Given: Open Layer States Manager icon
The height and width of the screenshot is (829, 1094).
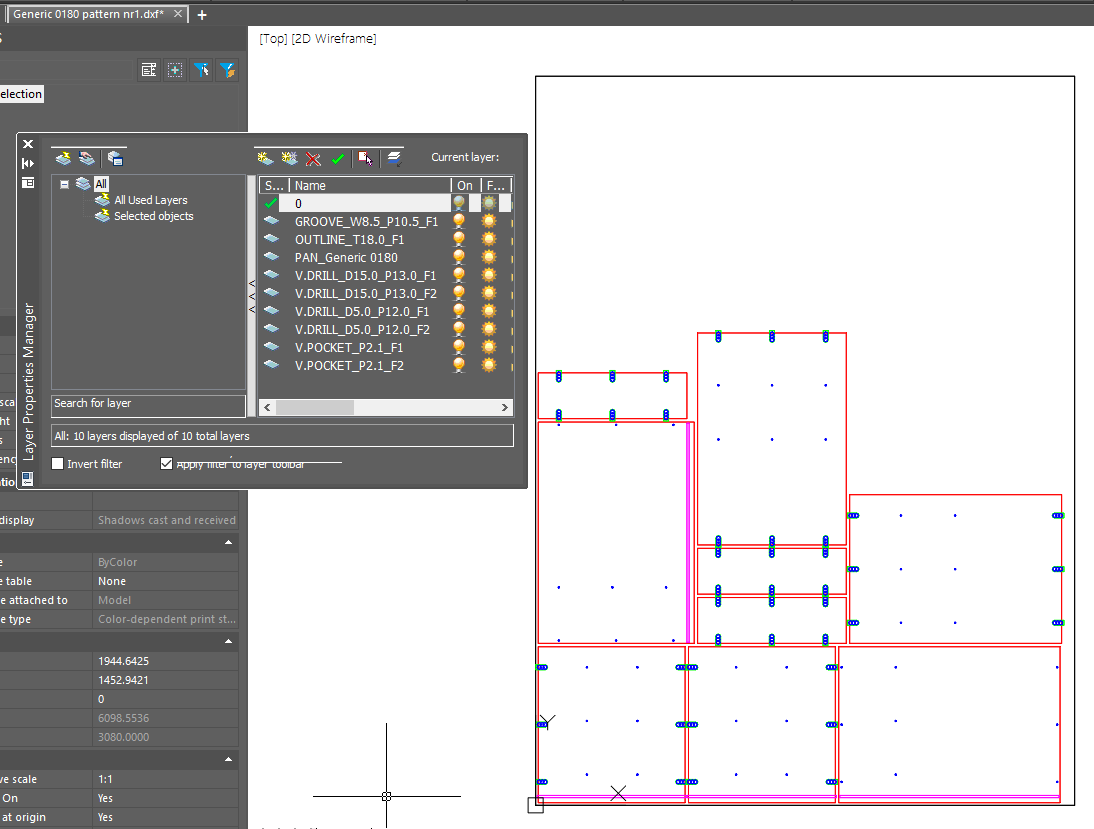Looking at the screenshot, I should (116, 158).
